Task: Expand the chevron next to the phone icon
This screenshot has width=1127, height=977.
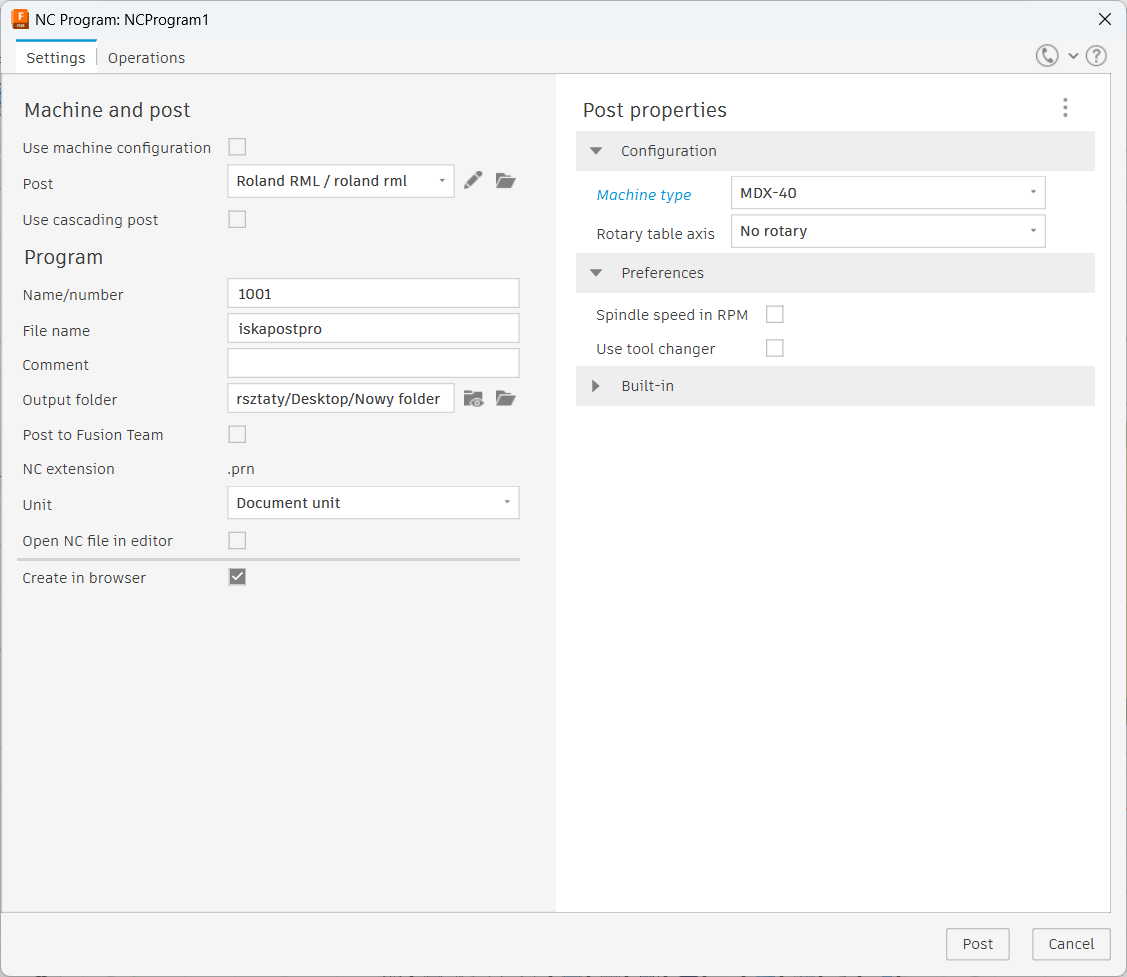Action: click(1073, 56)
